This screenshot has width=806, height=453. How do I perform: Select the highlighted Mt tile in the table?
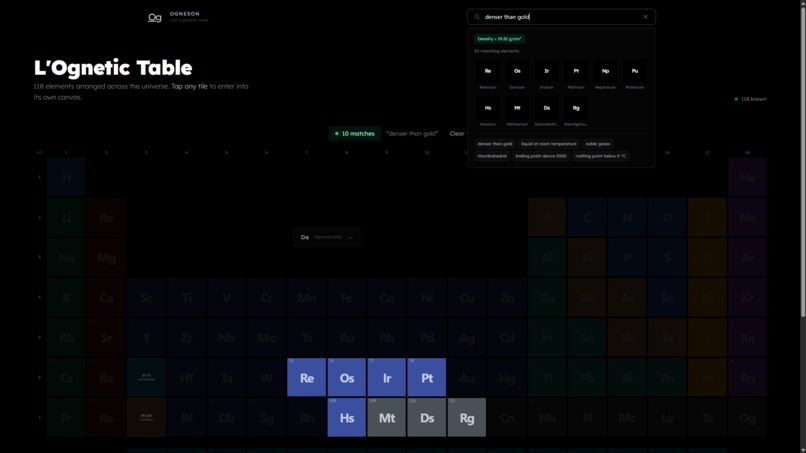pyautogui.click(x=387, y=418)
